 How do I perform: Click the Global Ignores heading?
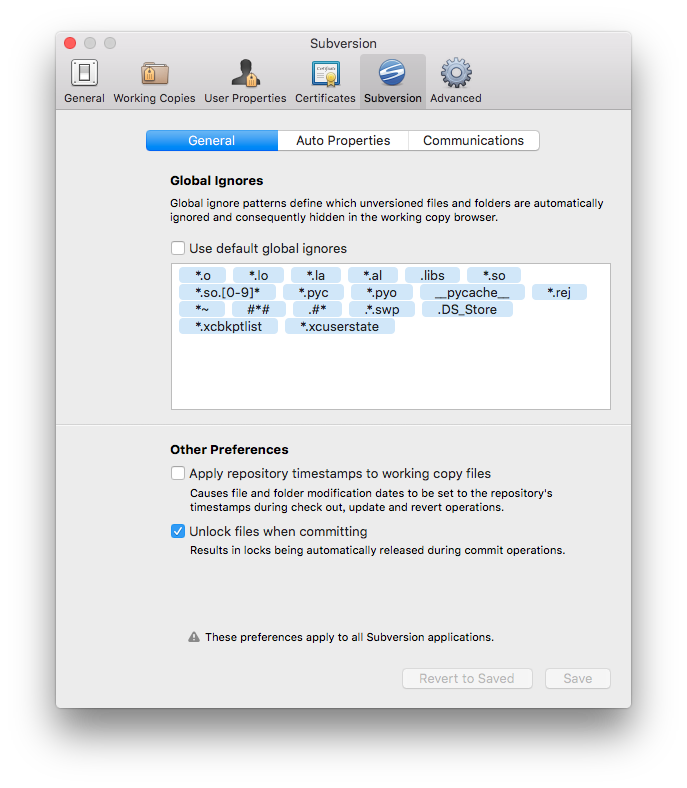click(x=217, y=181)
